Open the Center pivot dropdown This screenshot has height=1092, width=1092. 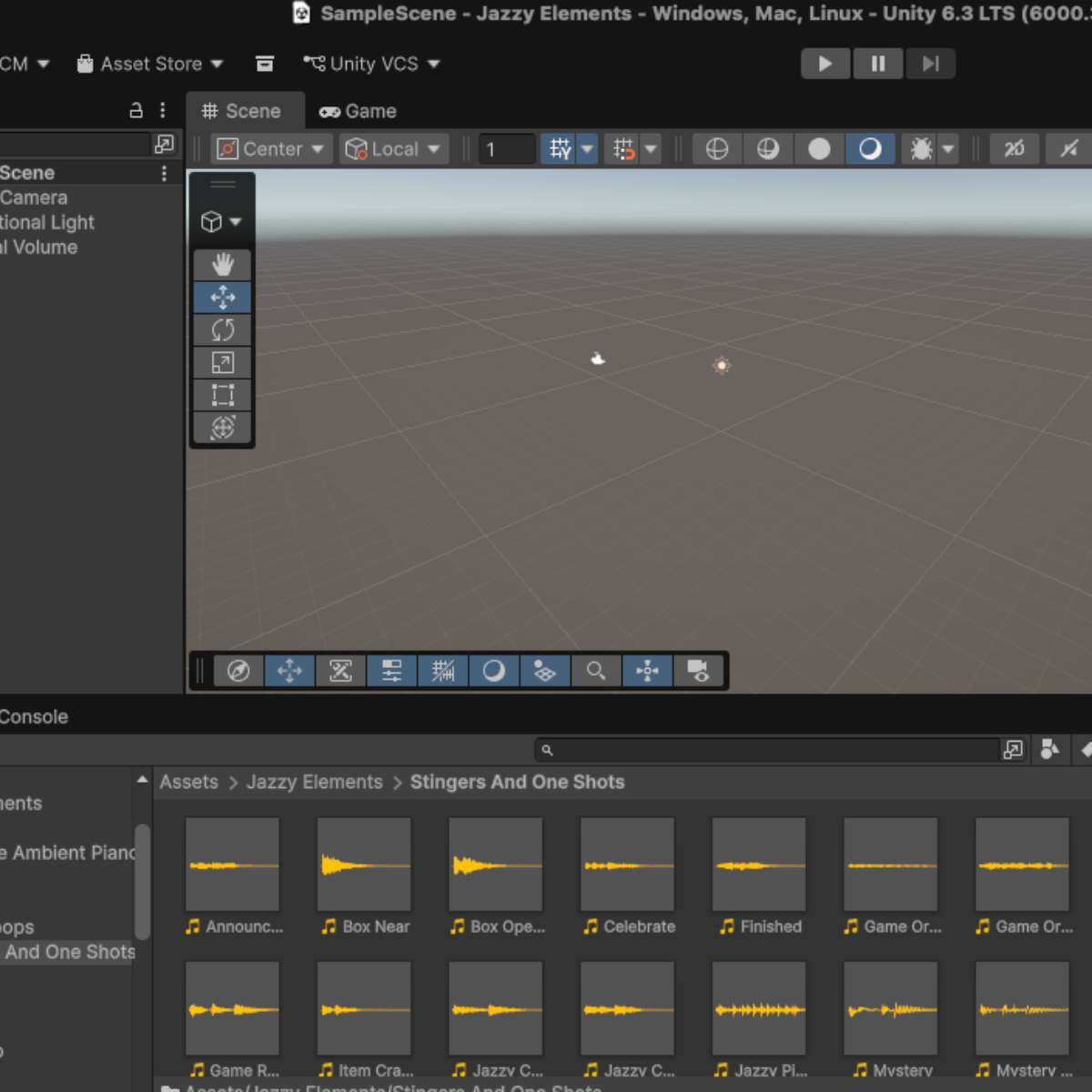pos(270,149)
